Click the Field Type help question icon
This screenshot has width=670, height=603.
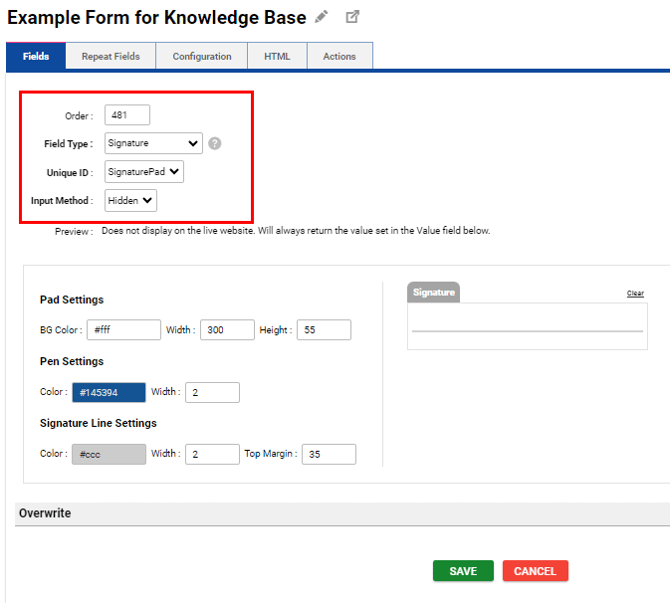(215, 143)
